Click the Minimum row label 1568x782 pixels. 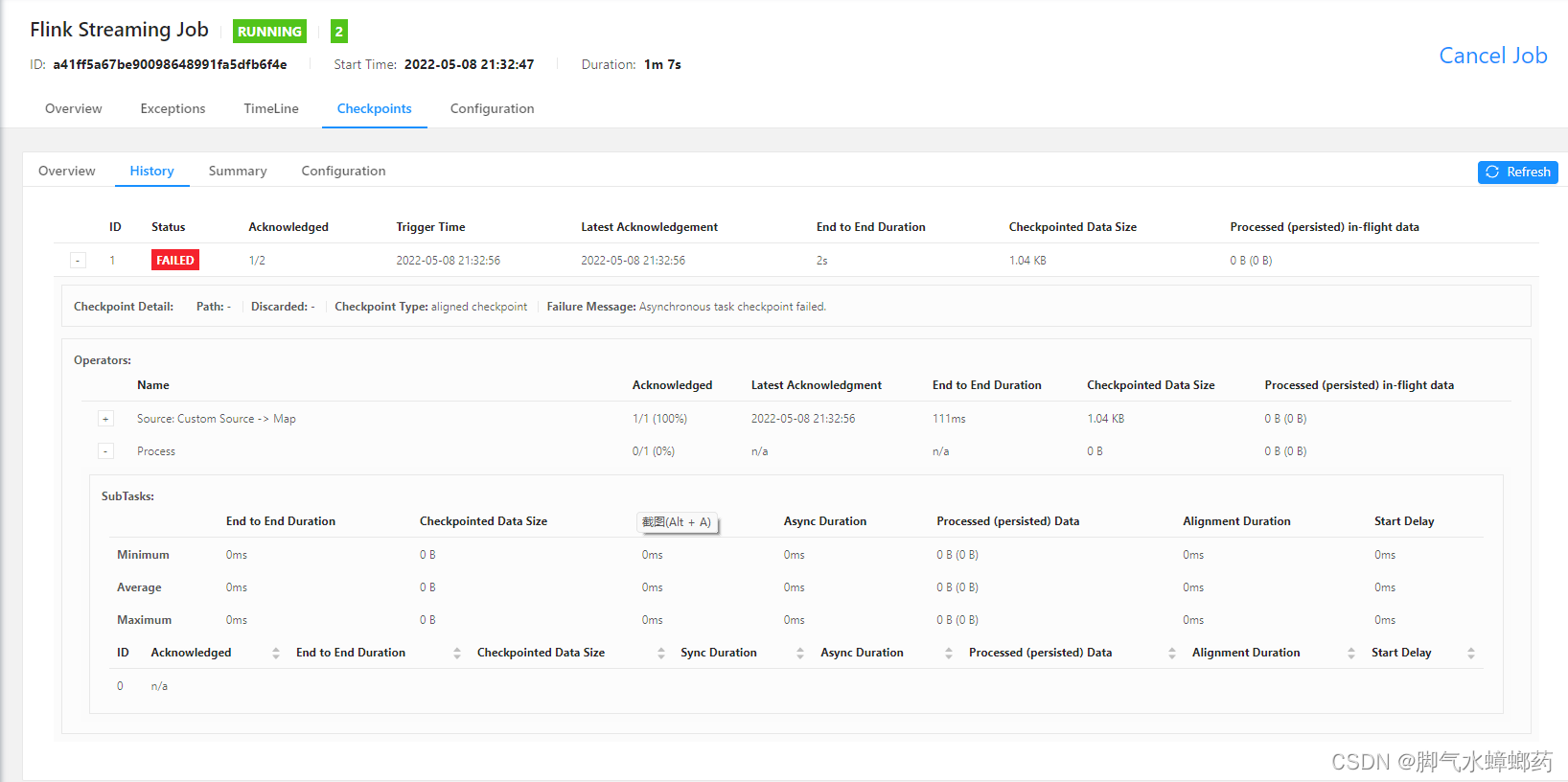143,555
